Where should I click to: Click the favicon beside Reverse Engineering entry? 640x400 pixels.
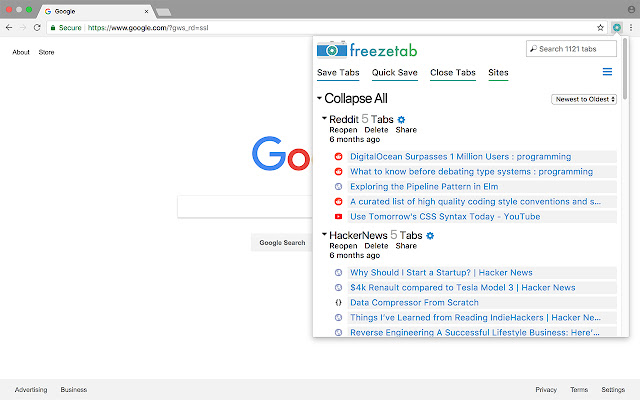click(x=338, y=332)
